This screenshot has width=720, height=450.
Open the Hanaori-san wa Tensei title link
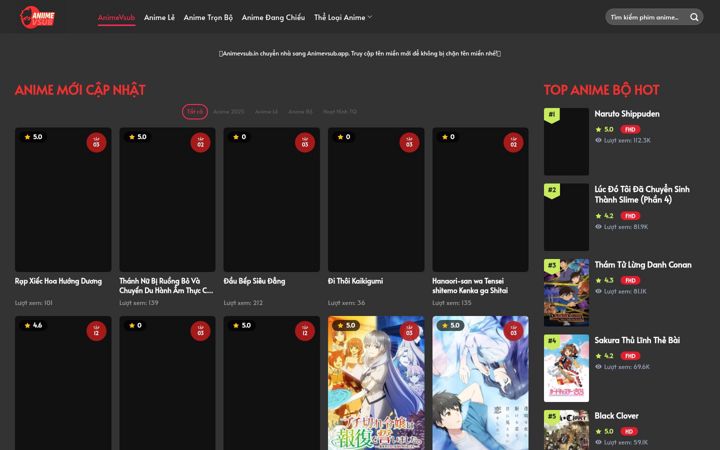[x=470, y=286]
